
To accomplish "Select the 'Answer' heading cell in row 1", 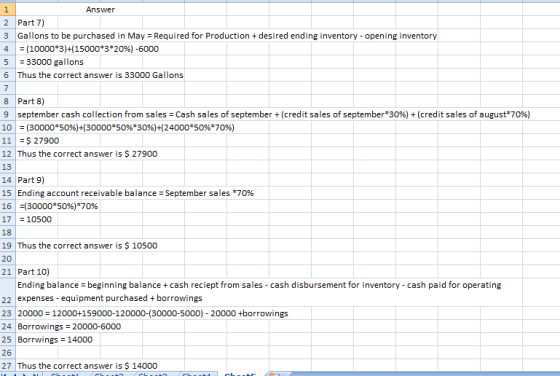I will (100, 10).
